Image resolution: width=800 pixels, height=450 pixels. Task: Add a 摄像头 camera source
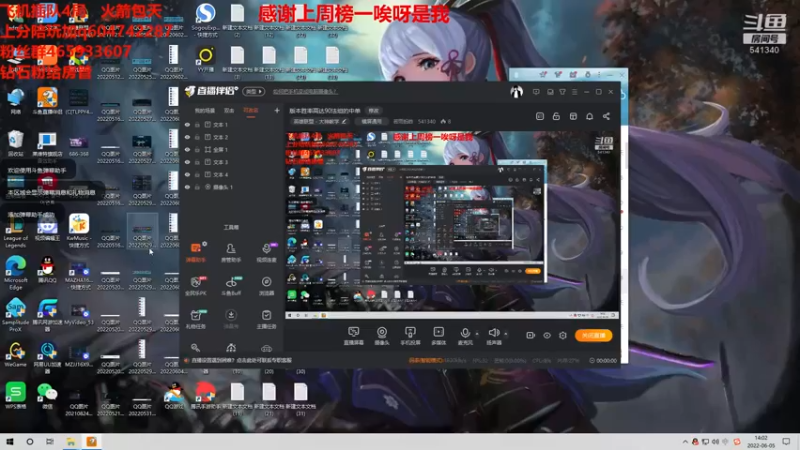coord(382,336)
